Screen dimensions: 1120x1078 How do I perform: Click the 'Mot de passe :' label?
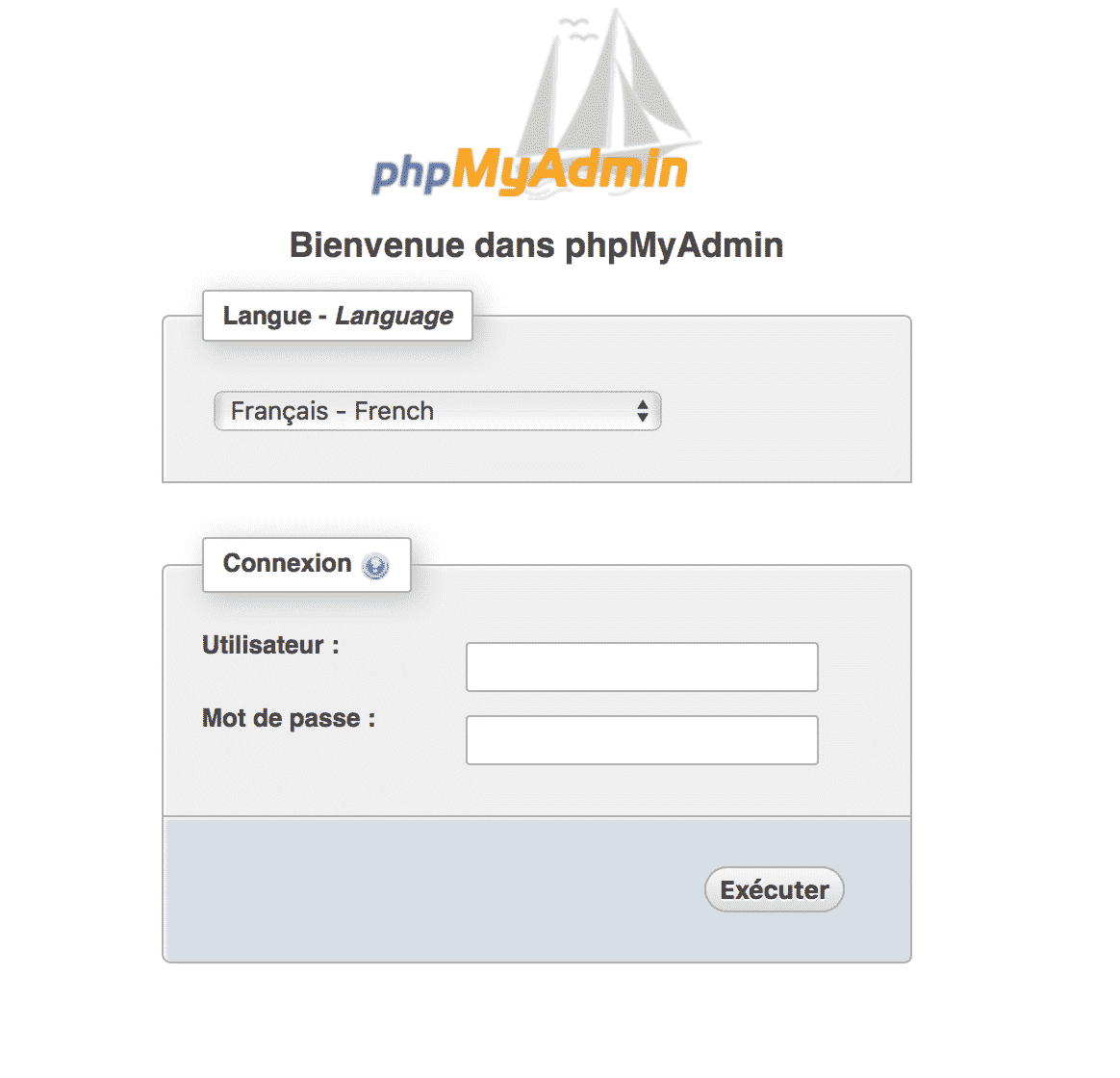[288, 718]
